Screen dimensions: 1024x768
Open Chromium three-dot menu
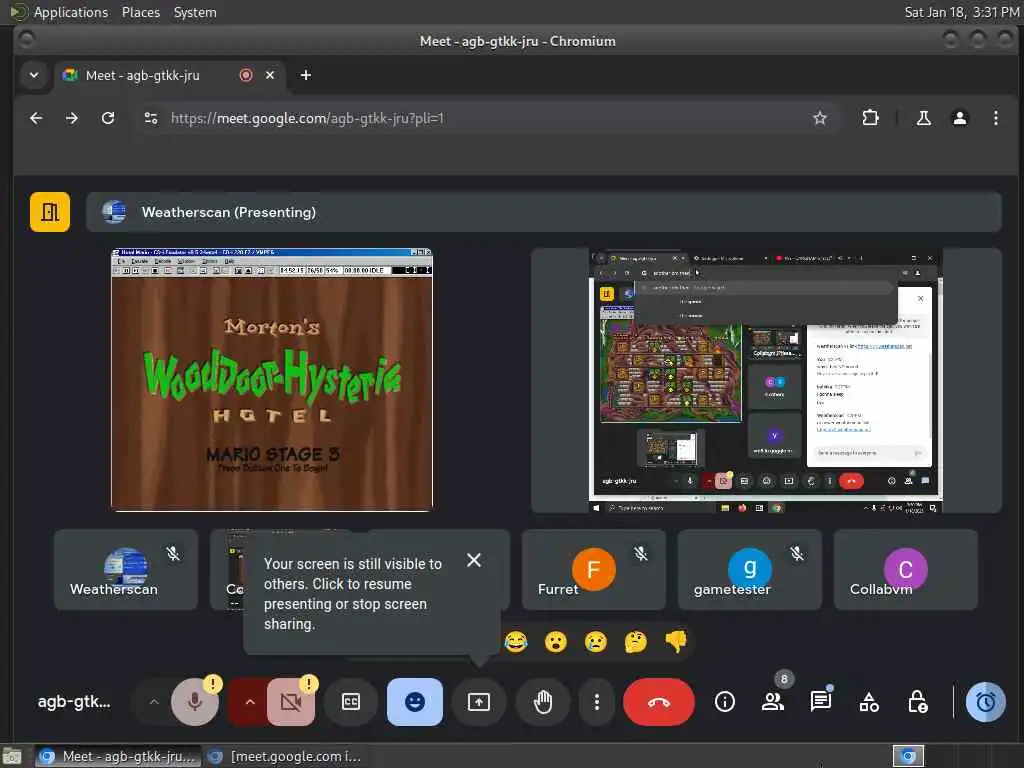(995, 118)
